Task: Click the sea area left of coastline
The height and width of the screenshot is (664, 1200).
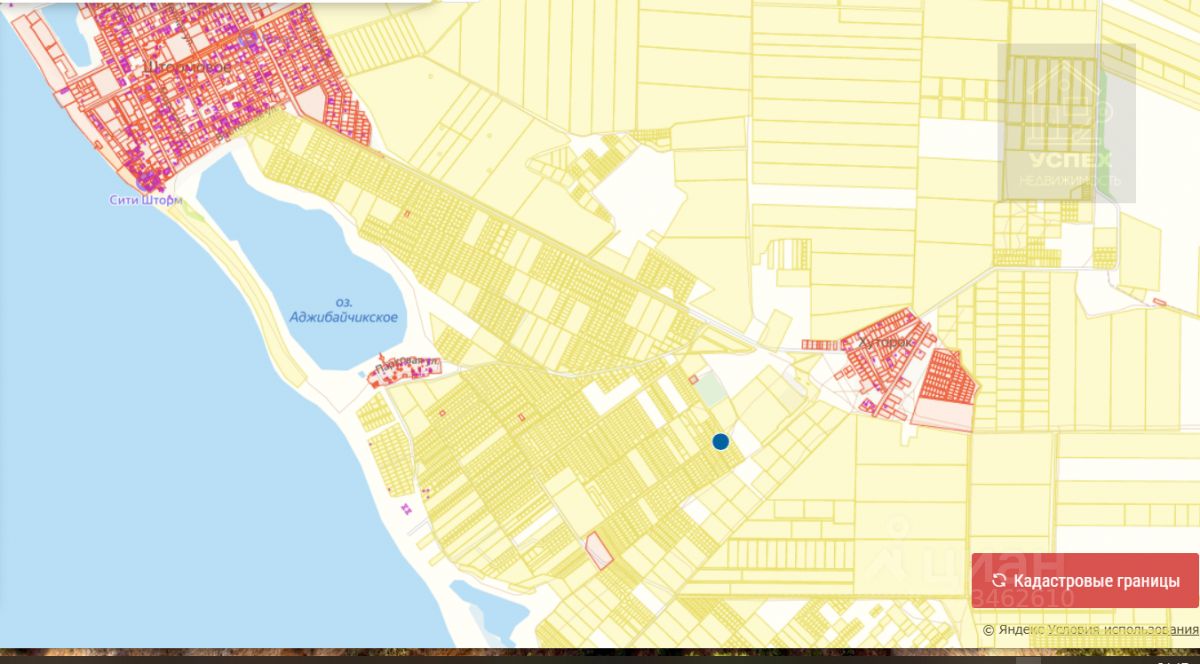Action: tap(150, 450)
